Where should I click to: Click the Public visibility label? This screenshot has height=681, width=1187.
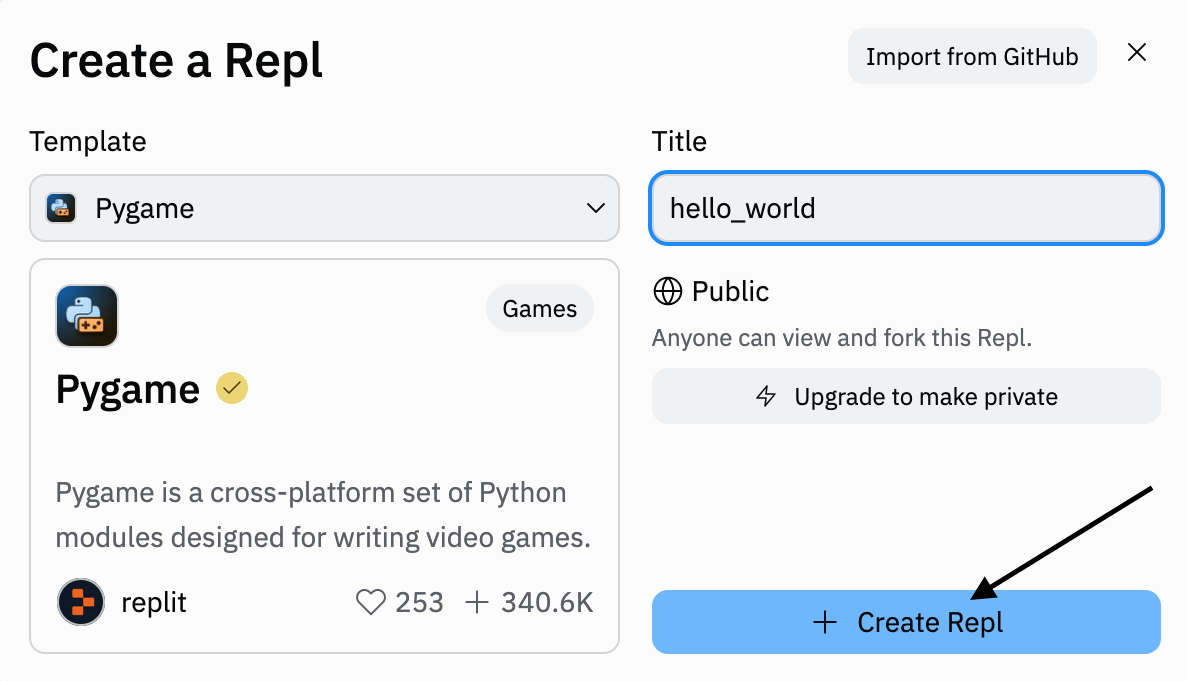point(731,291)
